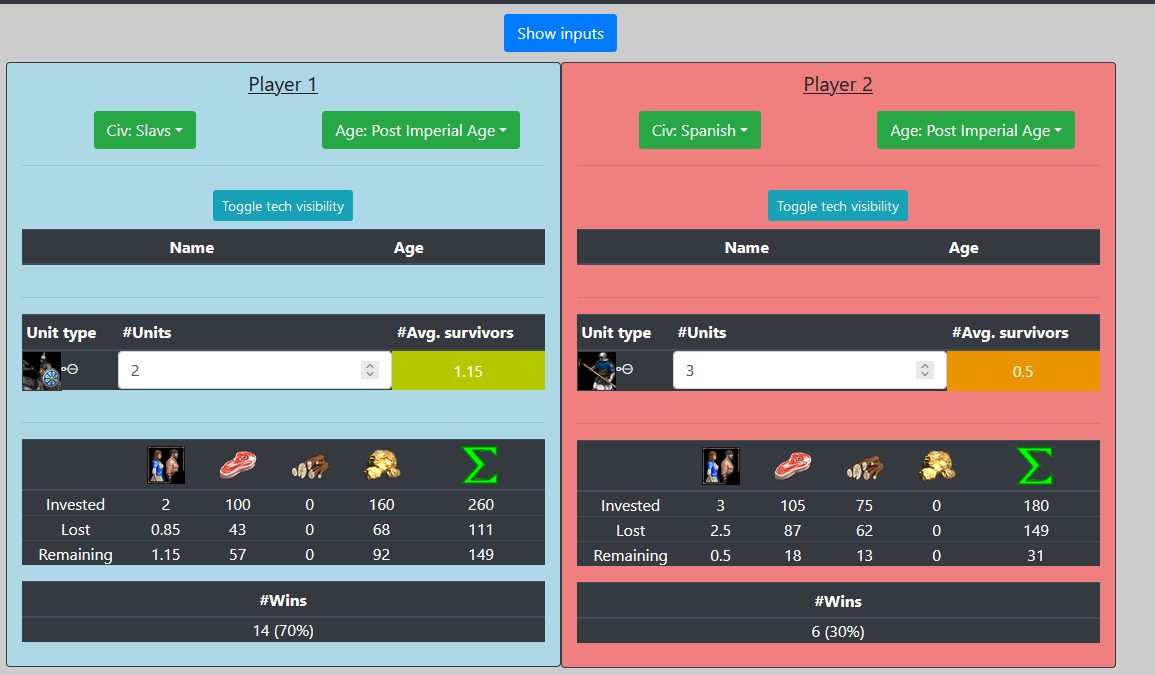Click the Show inputs button
This screenshot has height=675, width=1155.
(560, 33)
